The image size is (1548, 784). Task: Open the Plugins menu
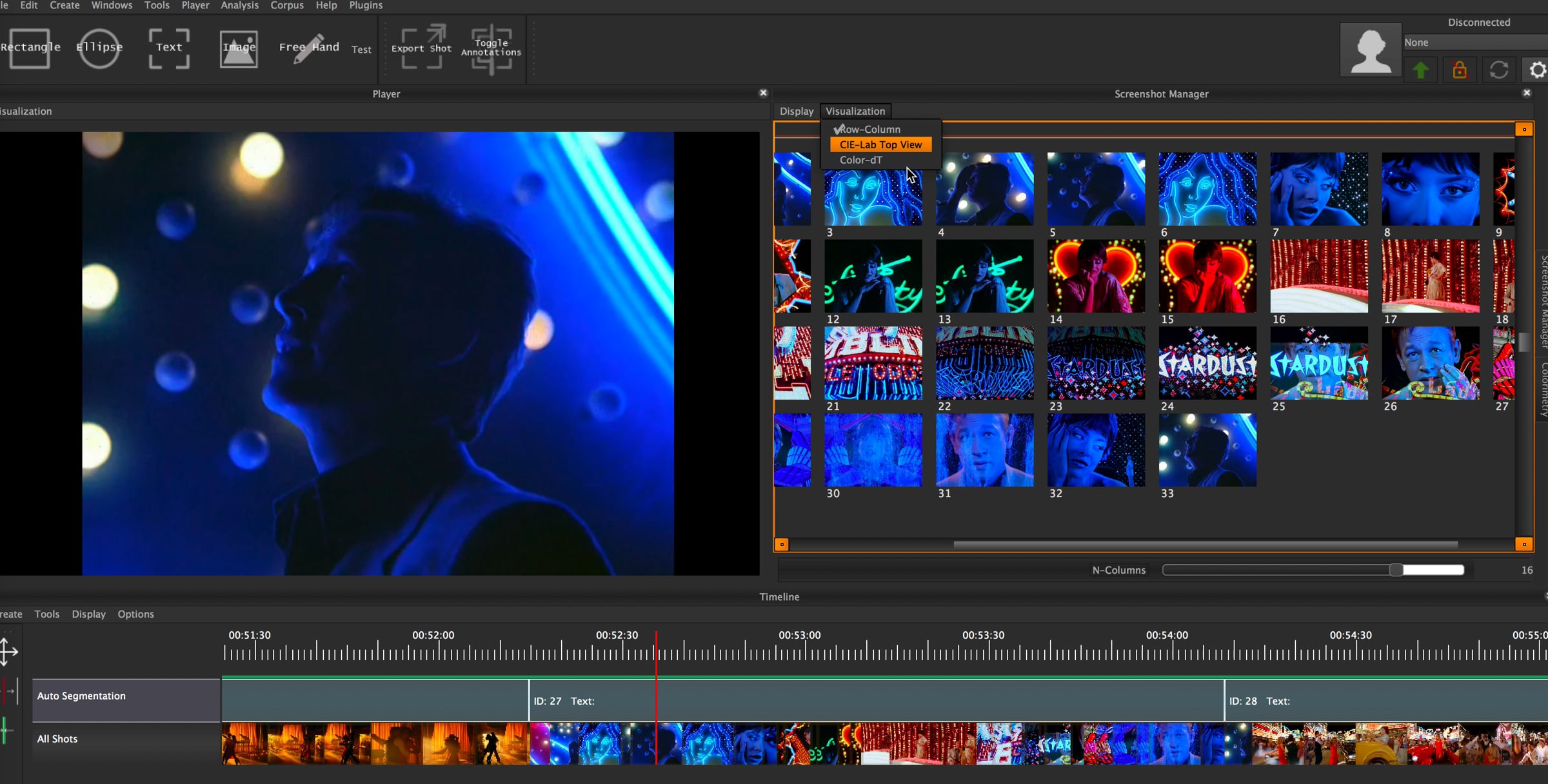point(366,5)
